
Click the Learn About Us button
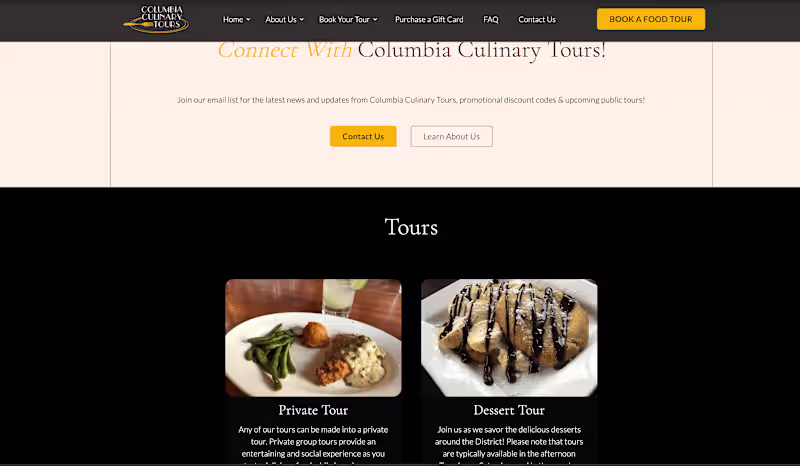coord(452,136)
